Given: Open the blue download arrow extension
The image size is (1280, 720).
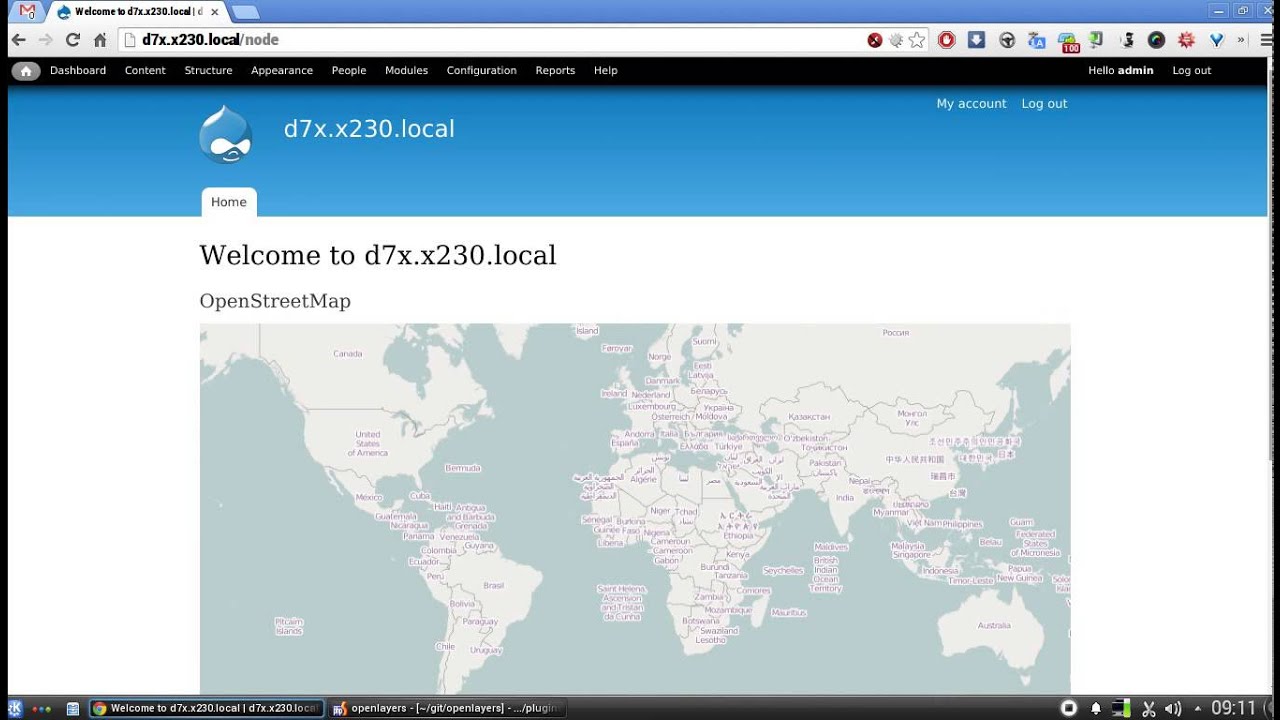Looking at the screenshot, I should tap(977, 40).
